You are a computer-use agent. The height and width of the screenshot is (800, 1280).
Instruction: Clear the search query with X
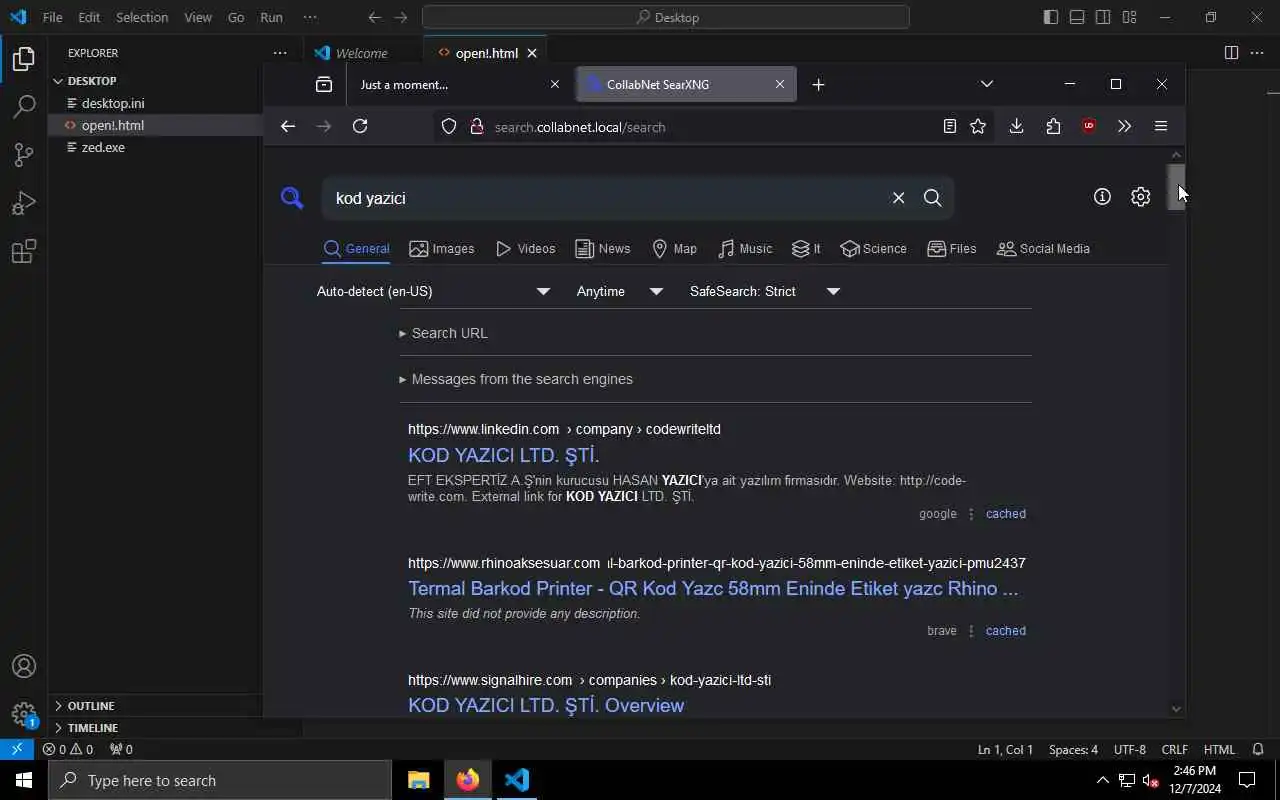click(x=898, y=198)
